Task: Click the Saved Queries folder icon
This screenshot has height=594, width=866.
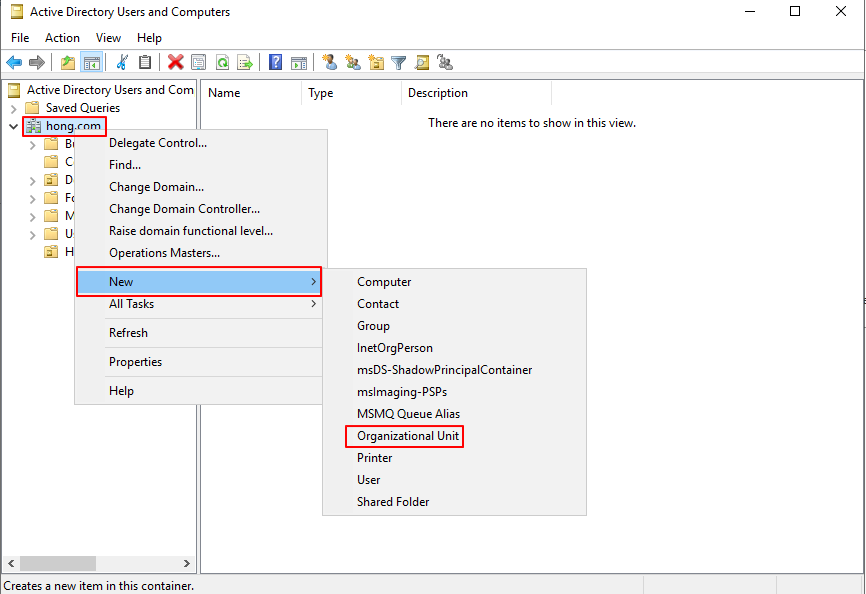Action: [x=32, y=108]
